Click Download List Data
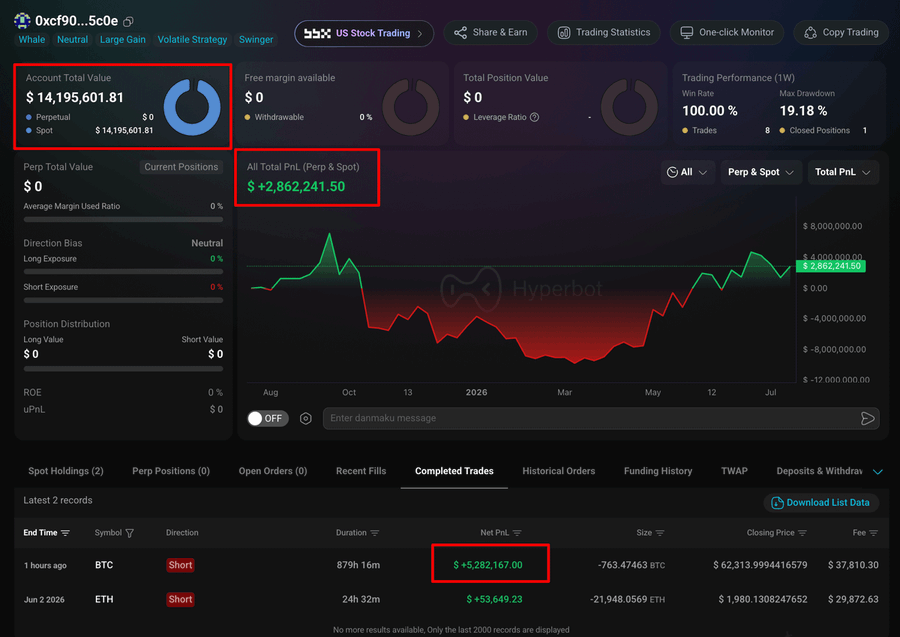Viewport: 900px width, 637px height. point(821,503)
